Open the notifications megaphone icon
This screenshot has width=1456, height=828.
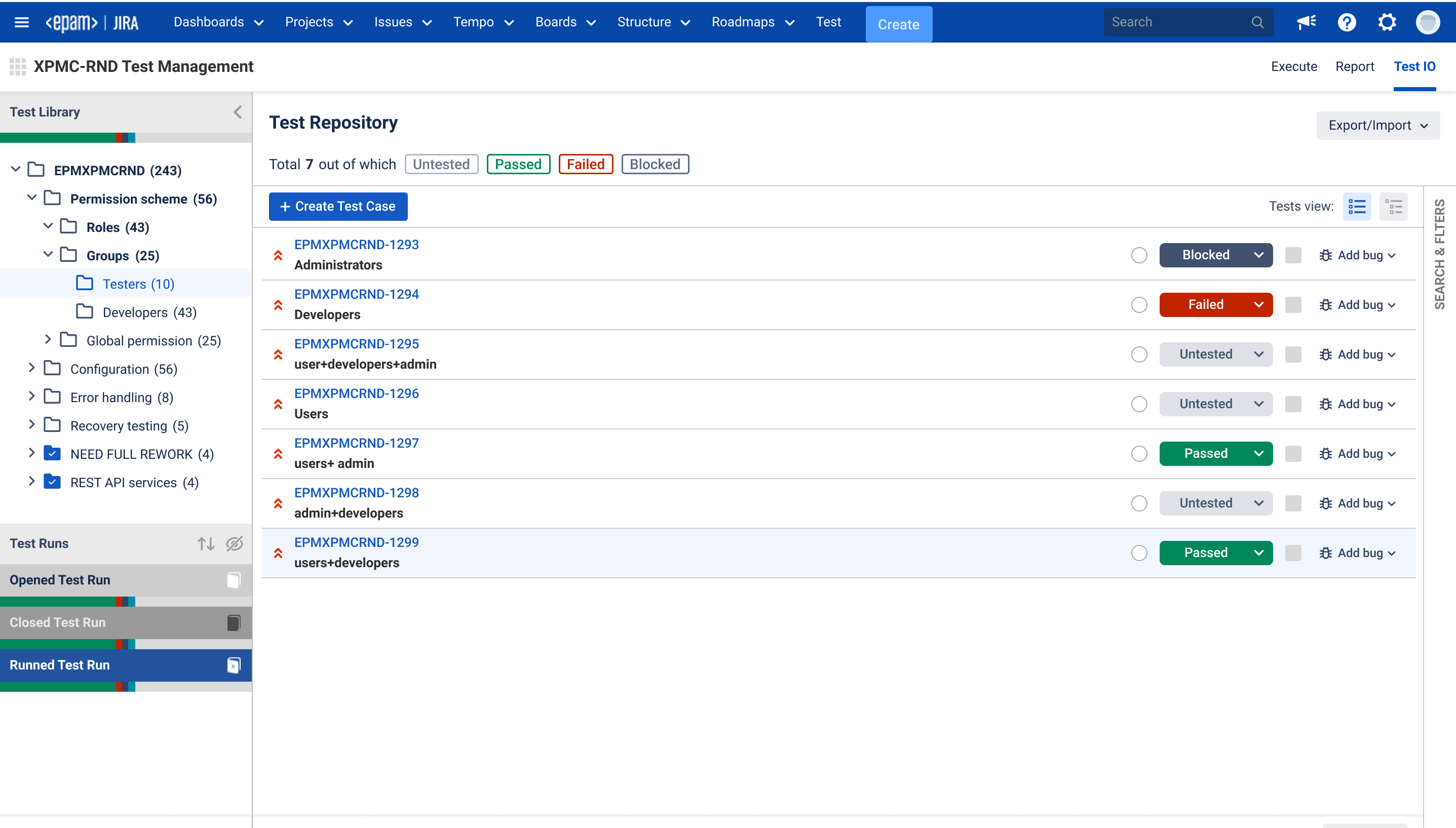tap(1306, 22)
